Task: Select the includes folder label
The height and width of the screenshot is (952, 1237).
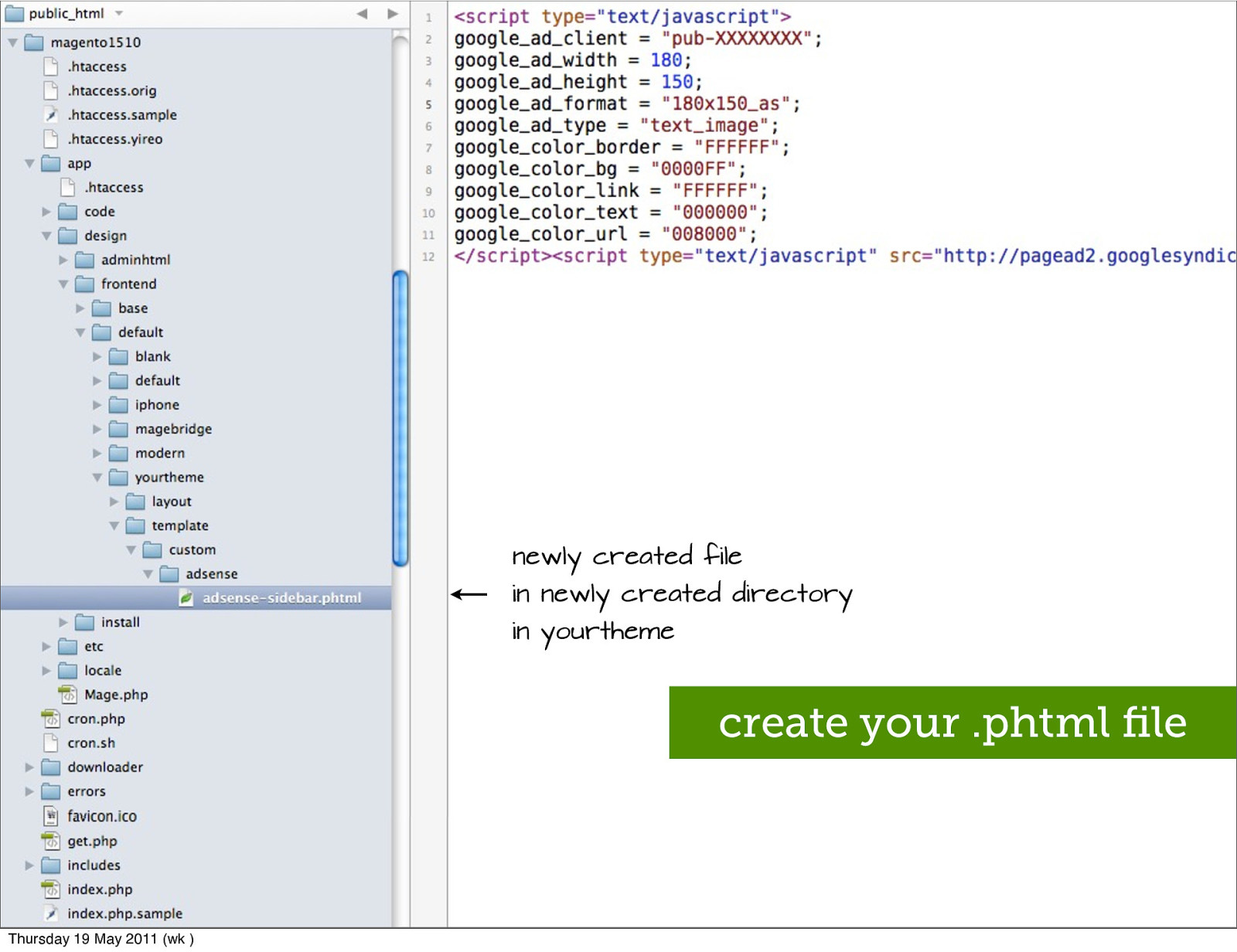Action: click(x=94, y=865)
